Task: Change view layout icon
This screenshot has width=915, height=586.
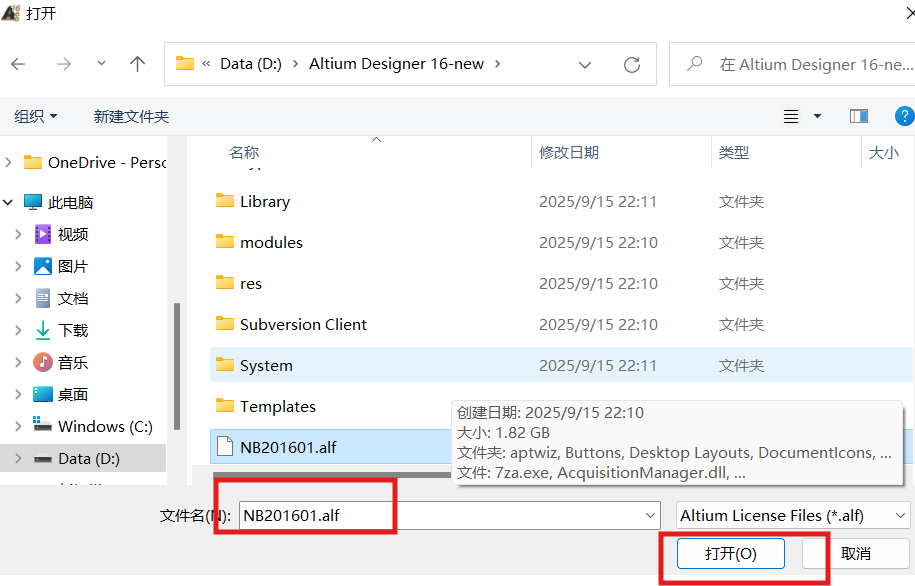Action: [791, 117]
